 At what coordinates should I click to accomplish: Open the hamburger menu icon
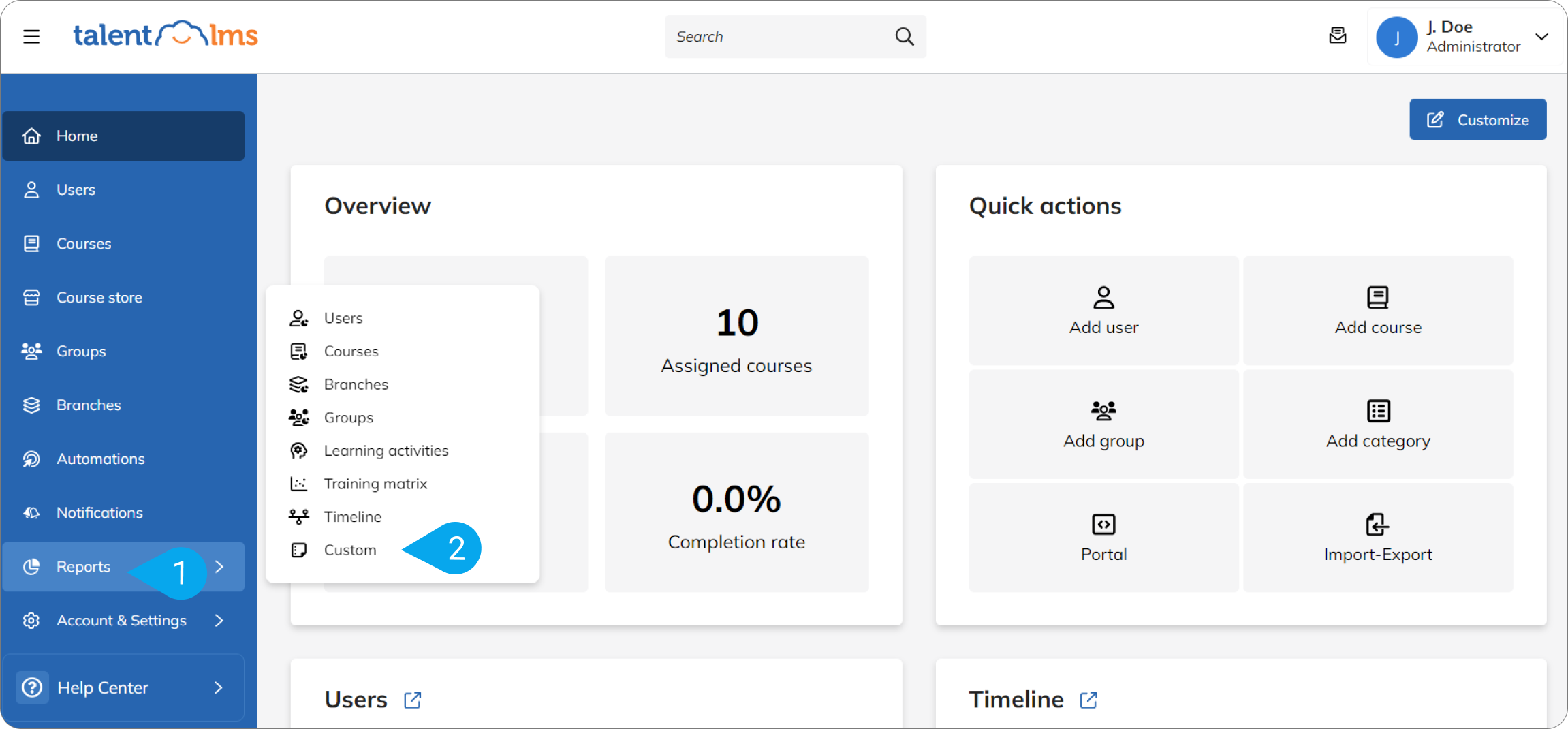tap(31, 36)
